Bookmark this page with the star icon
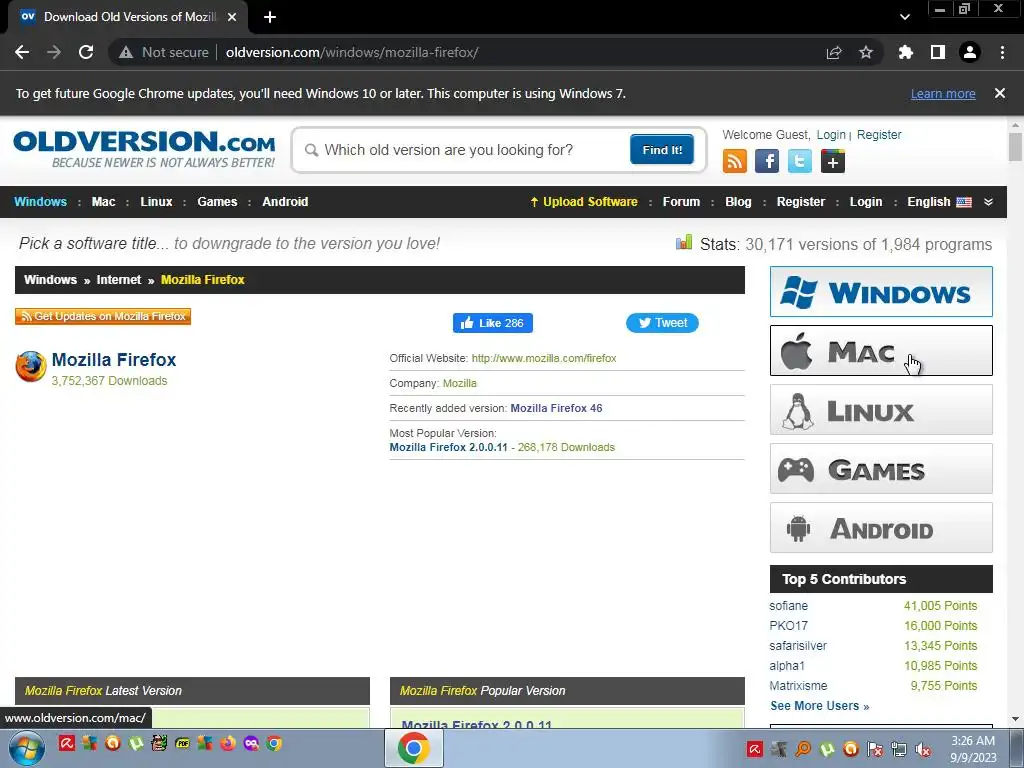The height and width of the screenshot is (768, 1024). [x=866, y=52]
